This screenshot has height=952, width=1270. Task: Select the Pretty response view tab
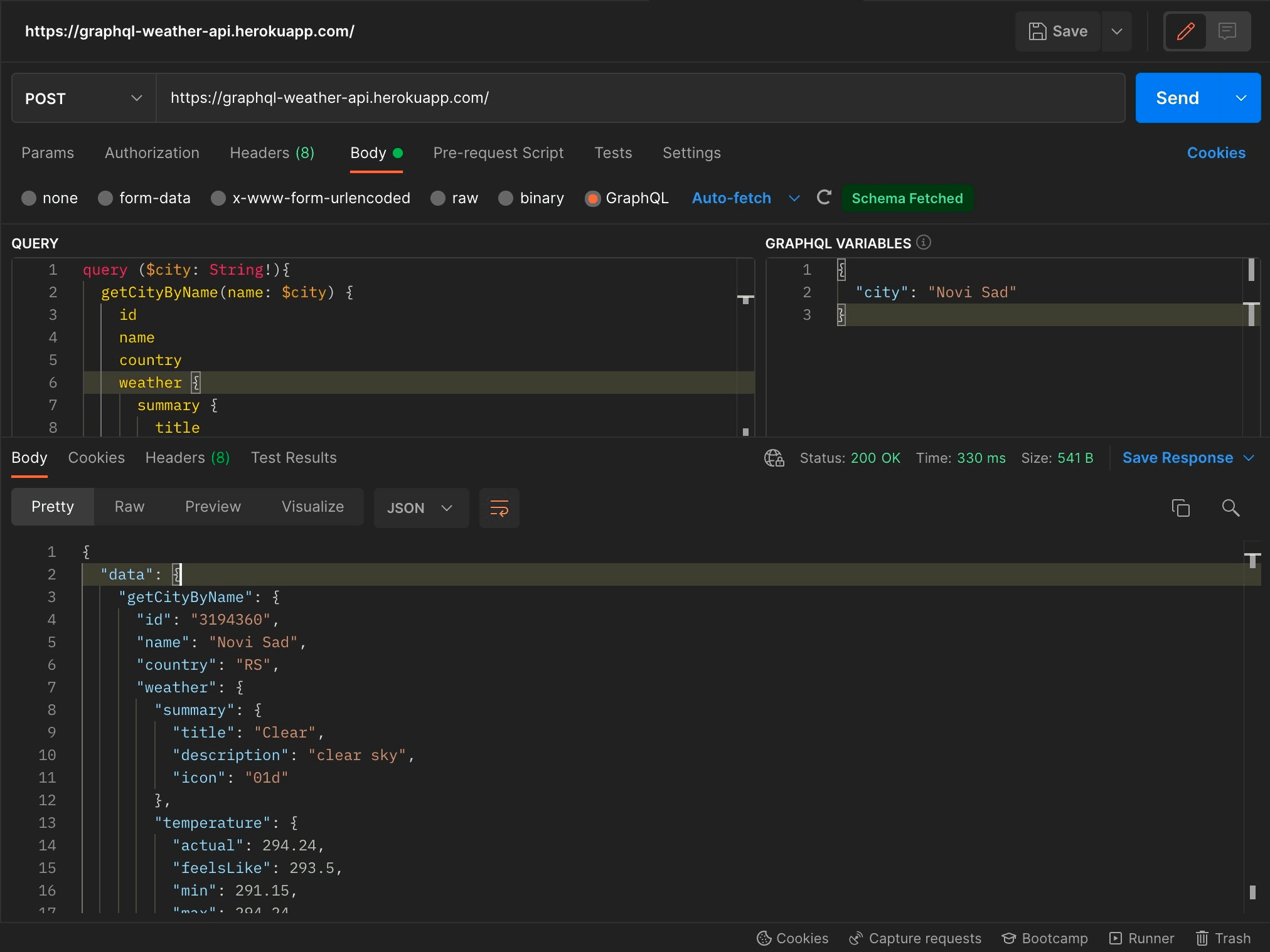pyautogui.click(x=52, y=506)
